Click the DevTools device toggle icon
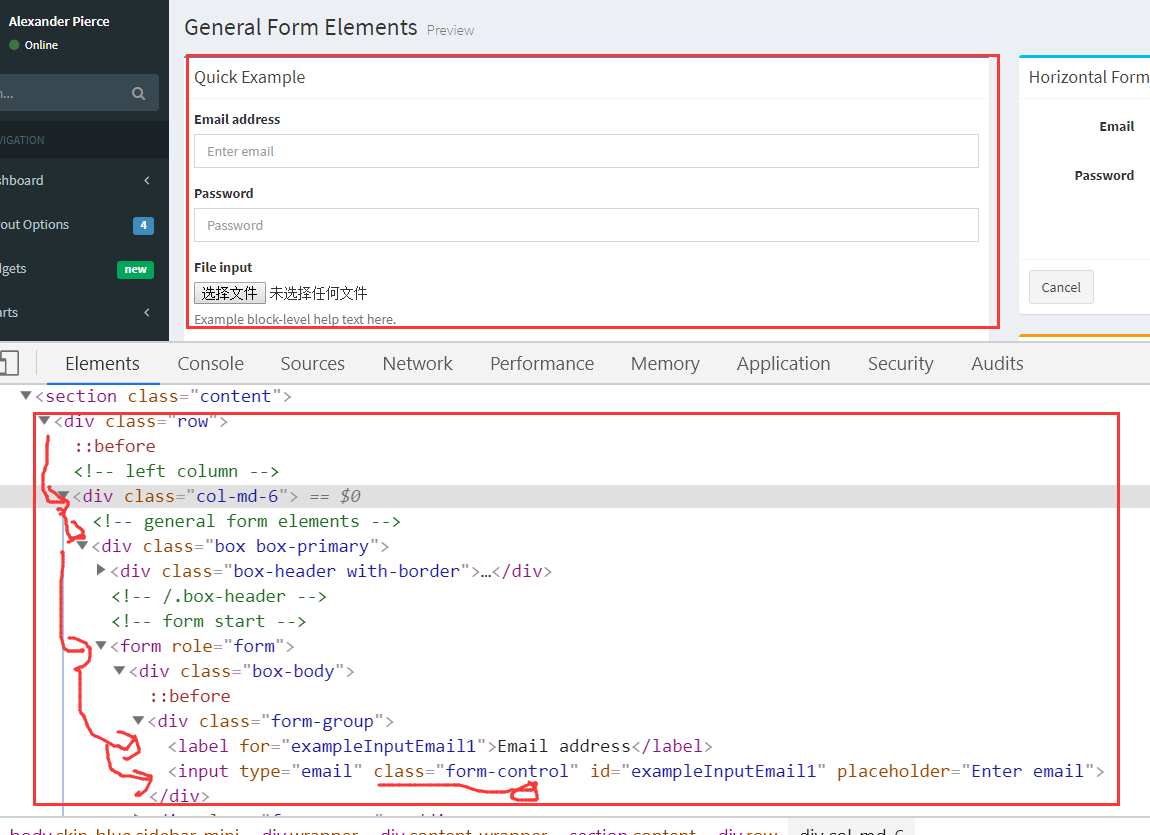 [x=9, y=363]
